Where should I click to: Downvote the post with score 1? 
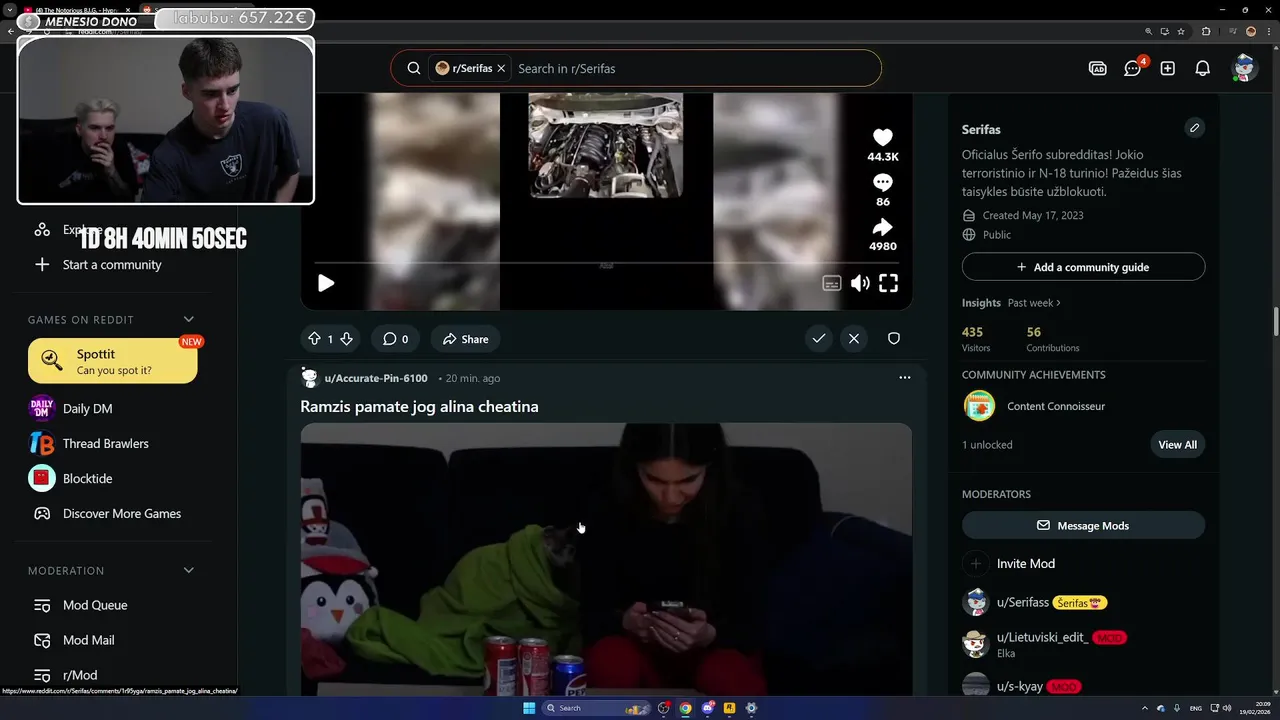point(346,339)
